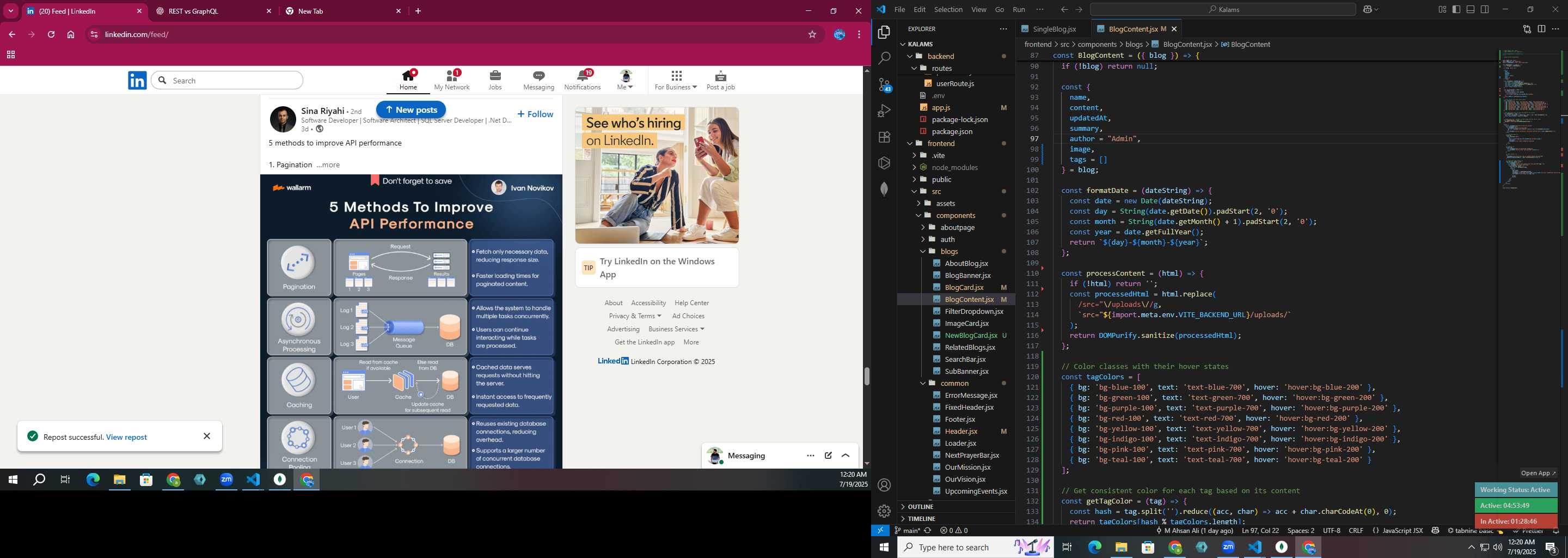Image resolution: width=1568 pixels, height=558 pixels.
Task: Click the New posts button
Action: coord(411,110)
